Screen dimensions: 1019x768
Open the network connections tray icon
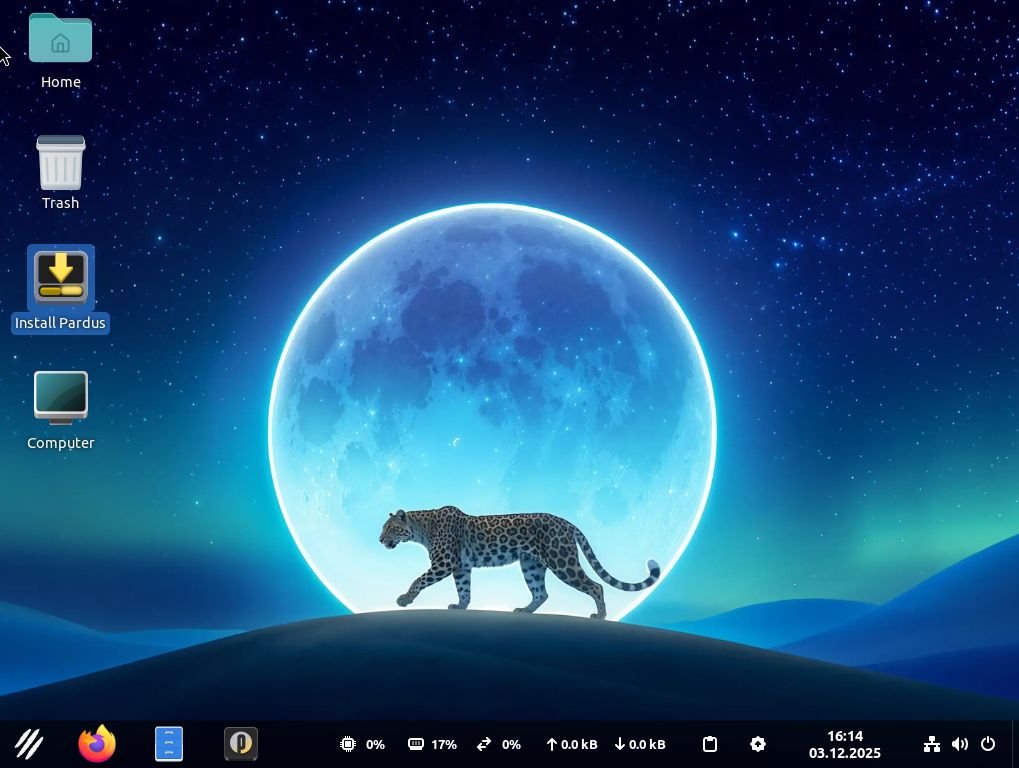pyautogui.click(x=932, y=744)
